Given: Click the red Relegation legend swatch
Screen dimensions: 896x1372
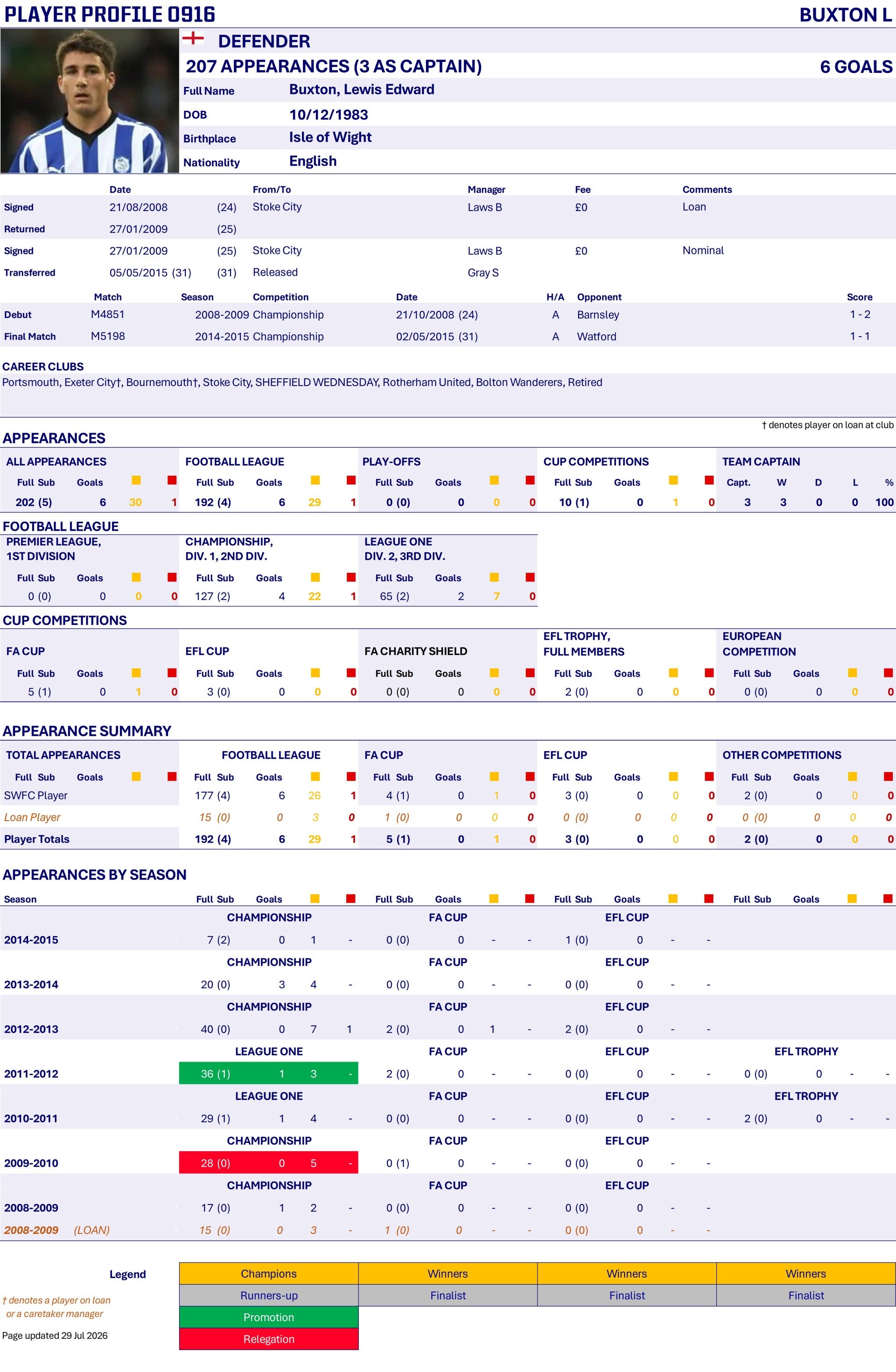Looking at the screenshot, I should click(x=269, y=1339).
